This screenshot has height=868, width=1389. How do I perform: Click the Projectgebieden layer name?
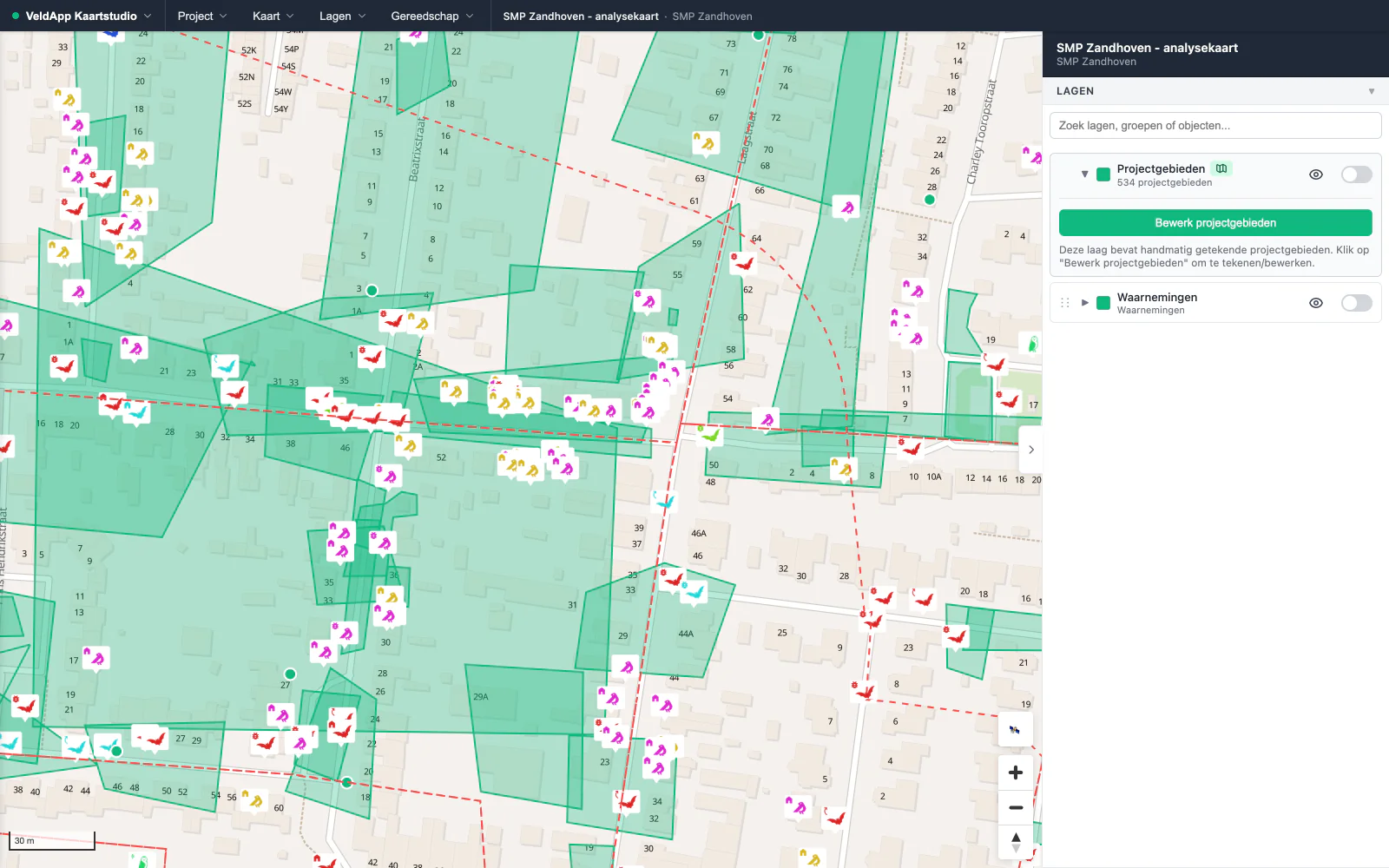[1161, 168]
